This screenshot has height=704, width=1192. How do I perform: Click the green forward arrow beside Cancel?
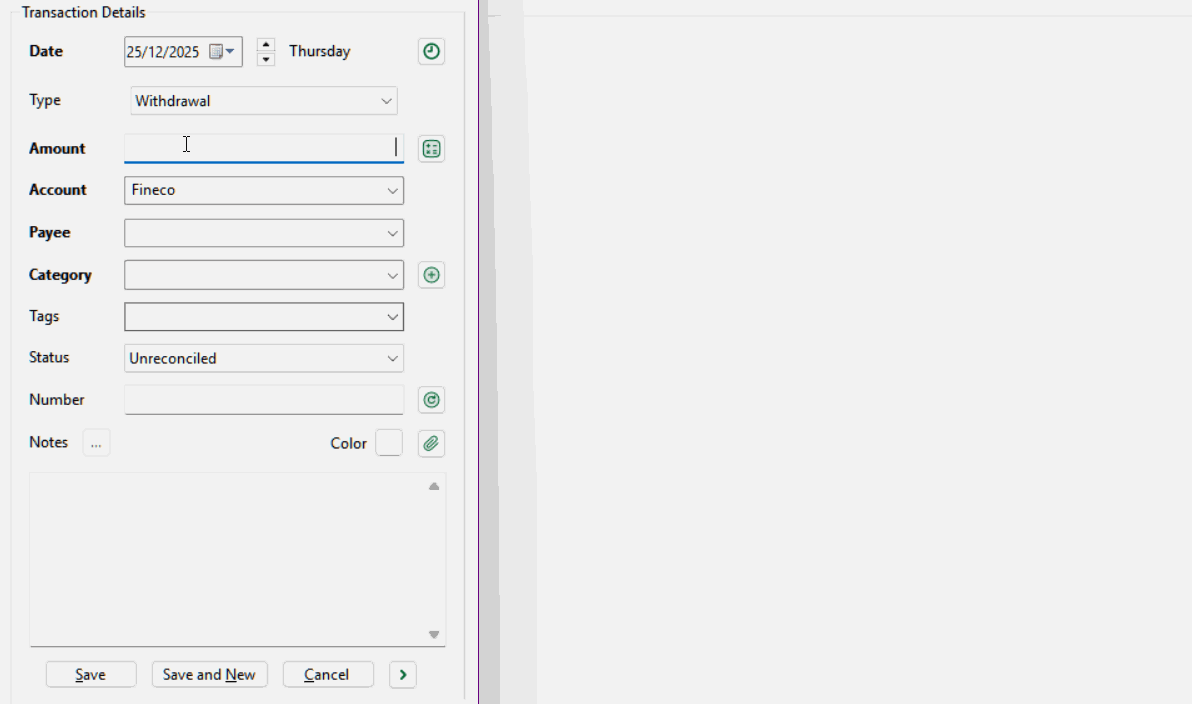pyautogui.click(x=402, y=675)
